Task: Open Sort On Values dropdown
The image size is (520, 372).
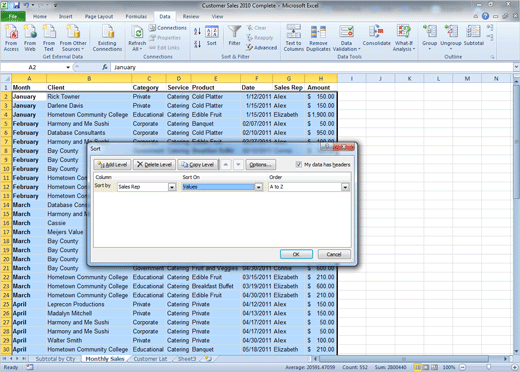Action: [259, 187]
